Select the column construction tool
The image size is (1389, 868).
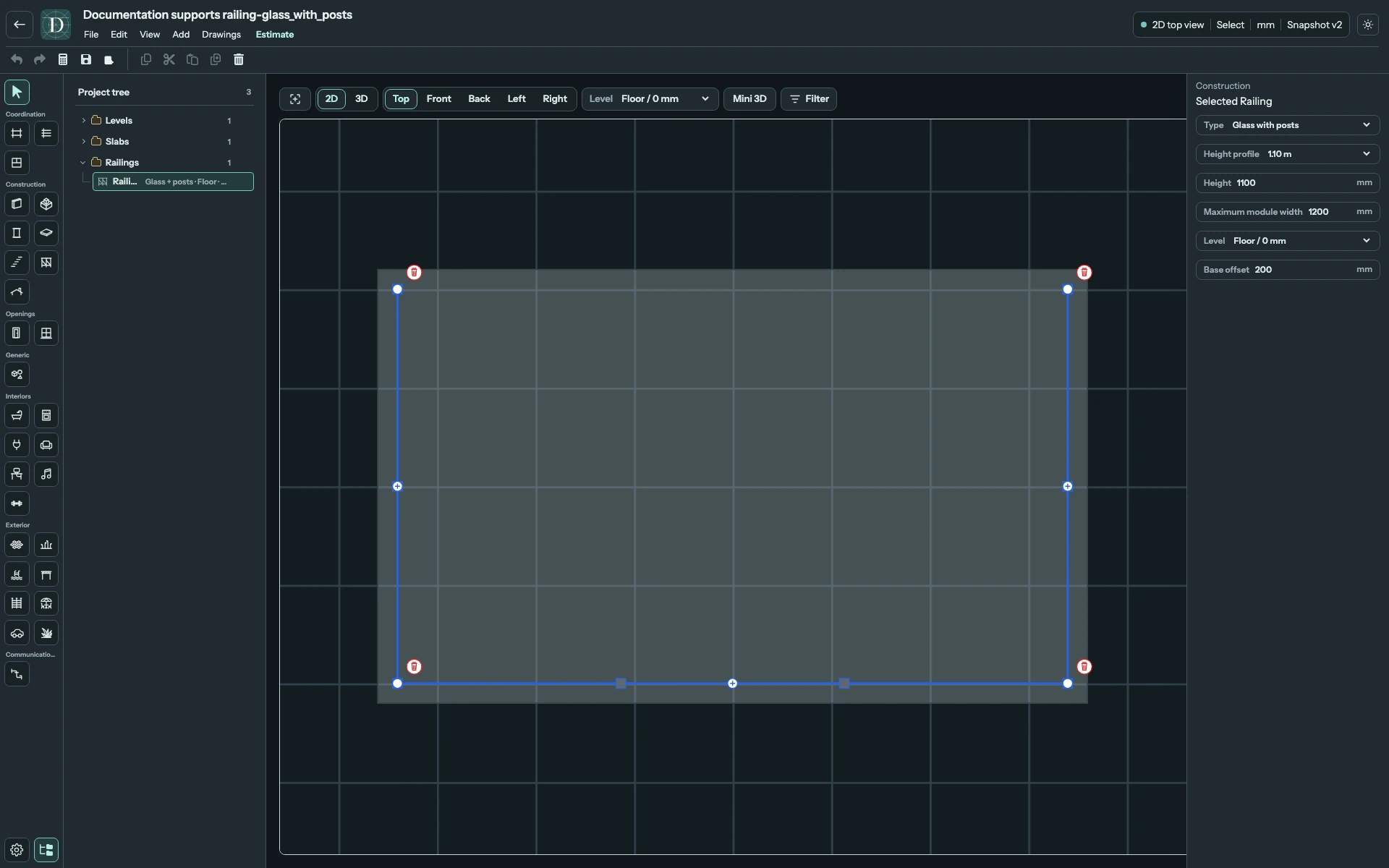(x=17, y=233)
